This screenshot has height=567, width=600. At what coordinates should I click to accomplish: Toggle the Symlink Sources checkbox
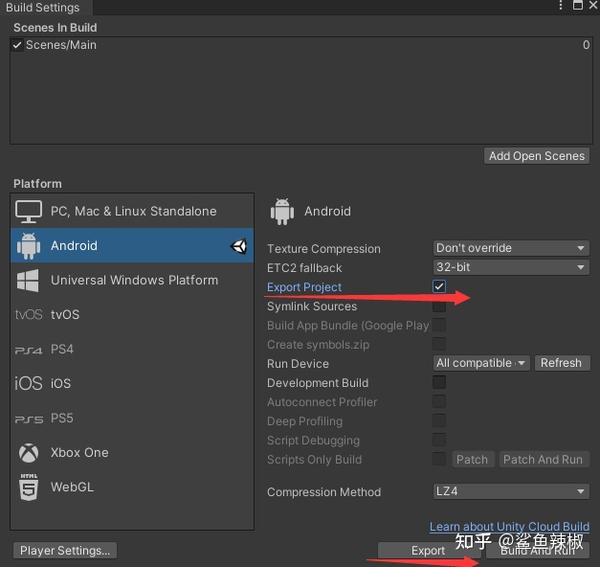(x=439, y=306)
